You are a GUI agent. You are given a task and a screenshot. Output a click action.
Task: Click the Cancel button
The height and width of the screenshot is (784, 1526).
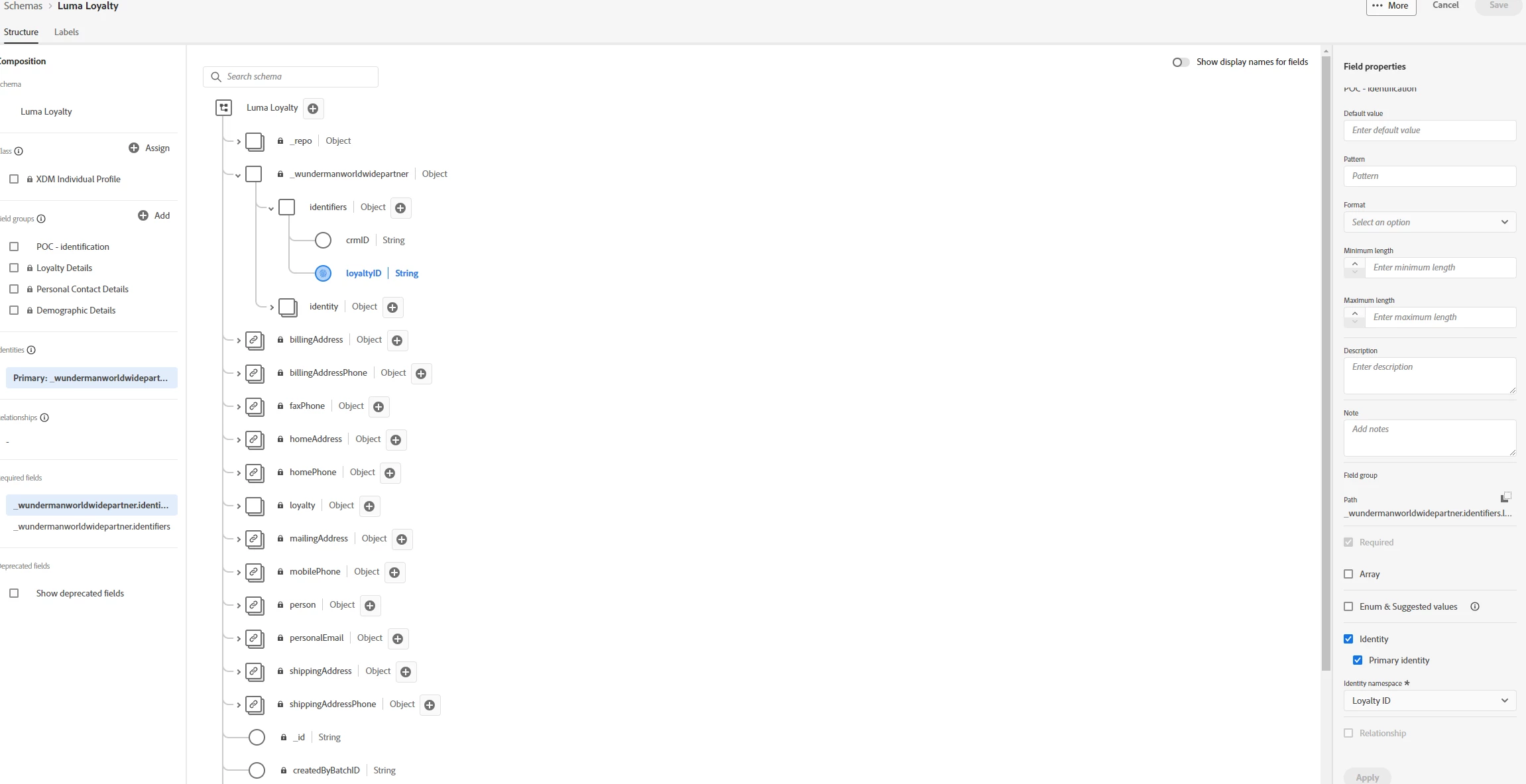coord(1445,5)
